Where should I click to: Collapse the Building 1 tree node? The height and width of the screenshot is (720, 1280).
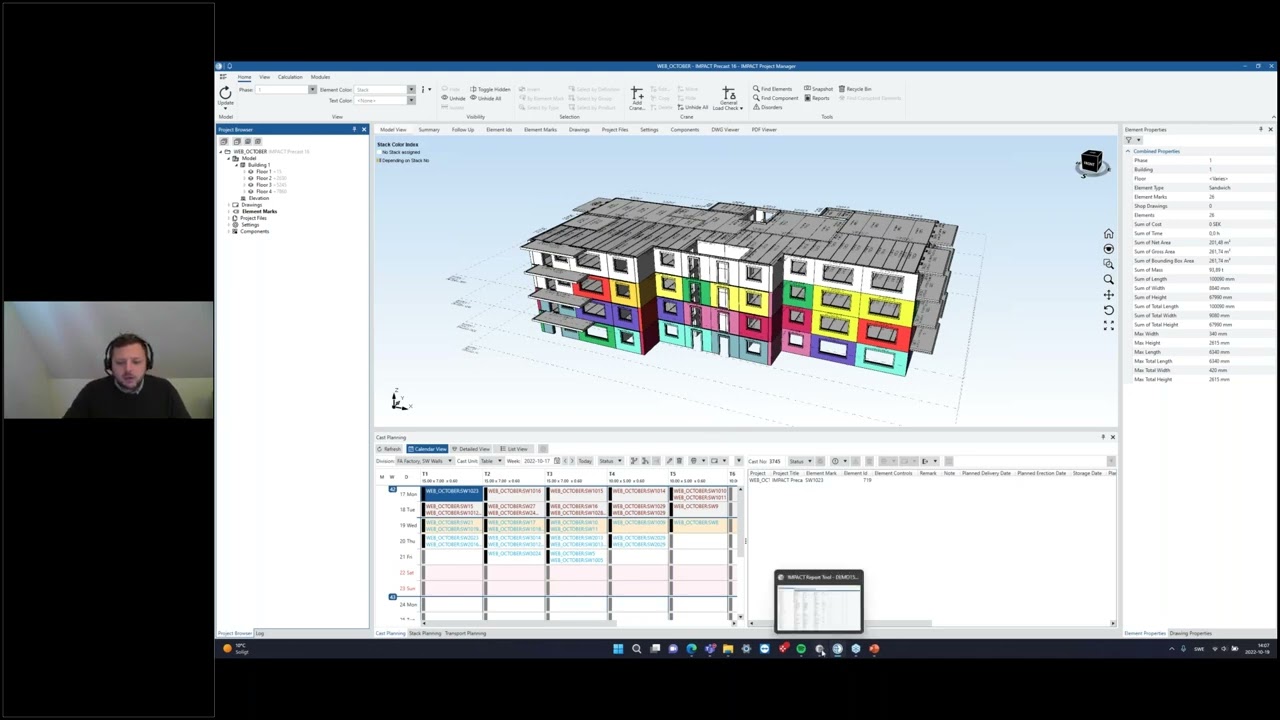point(236,165)
